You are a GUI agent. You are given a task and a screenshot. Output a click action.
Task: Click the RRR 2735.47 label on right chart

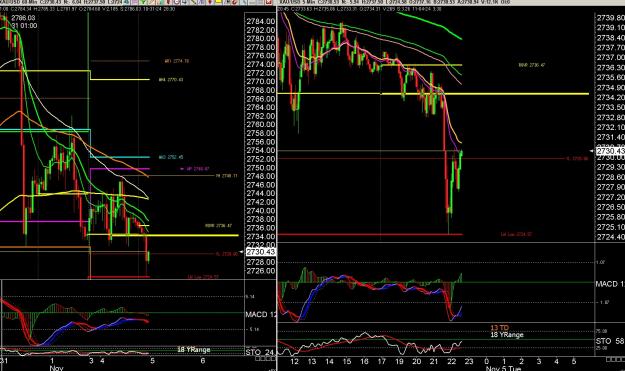[x=532, y=65]
